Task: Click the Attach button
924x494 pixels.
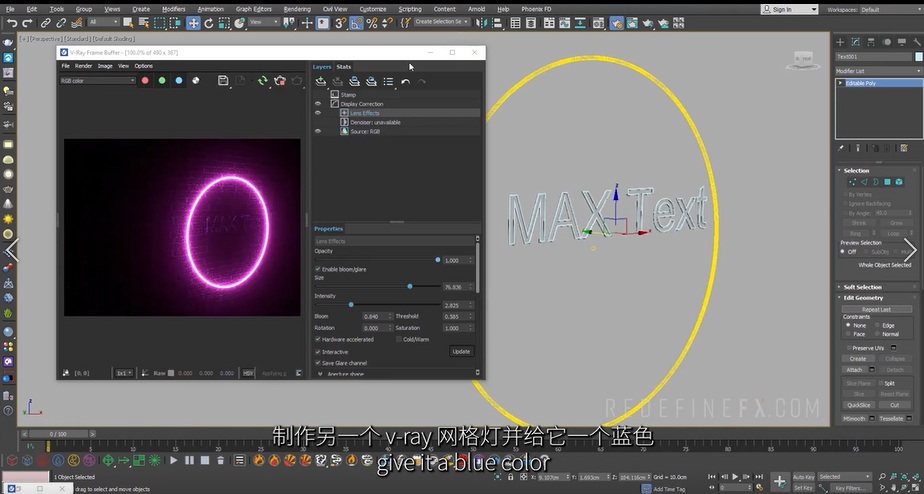Action: (854, 370)
